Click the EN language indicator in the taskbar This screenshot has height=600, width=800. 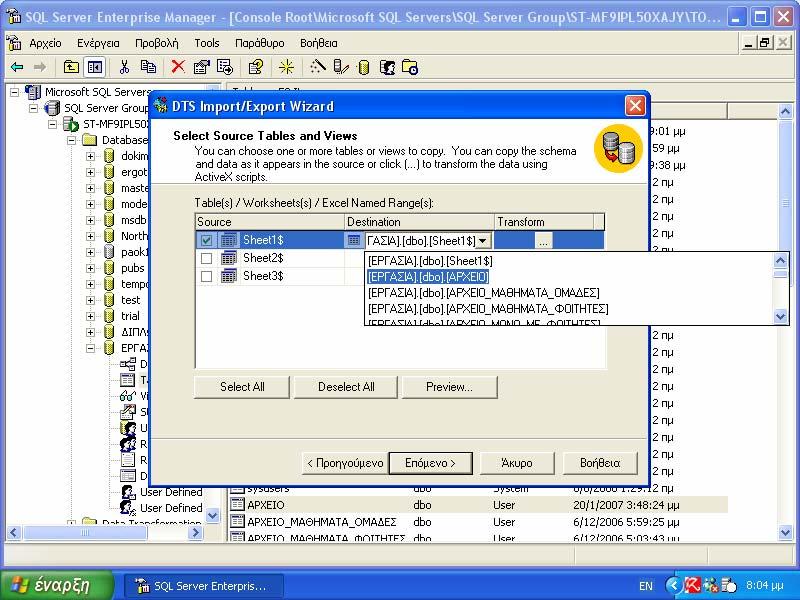click(x=645, y=586)
